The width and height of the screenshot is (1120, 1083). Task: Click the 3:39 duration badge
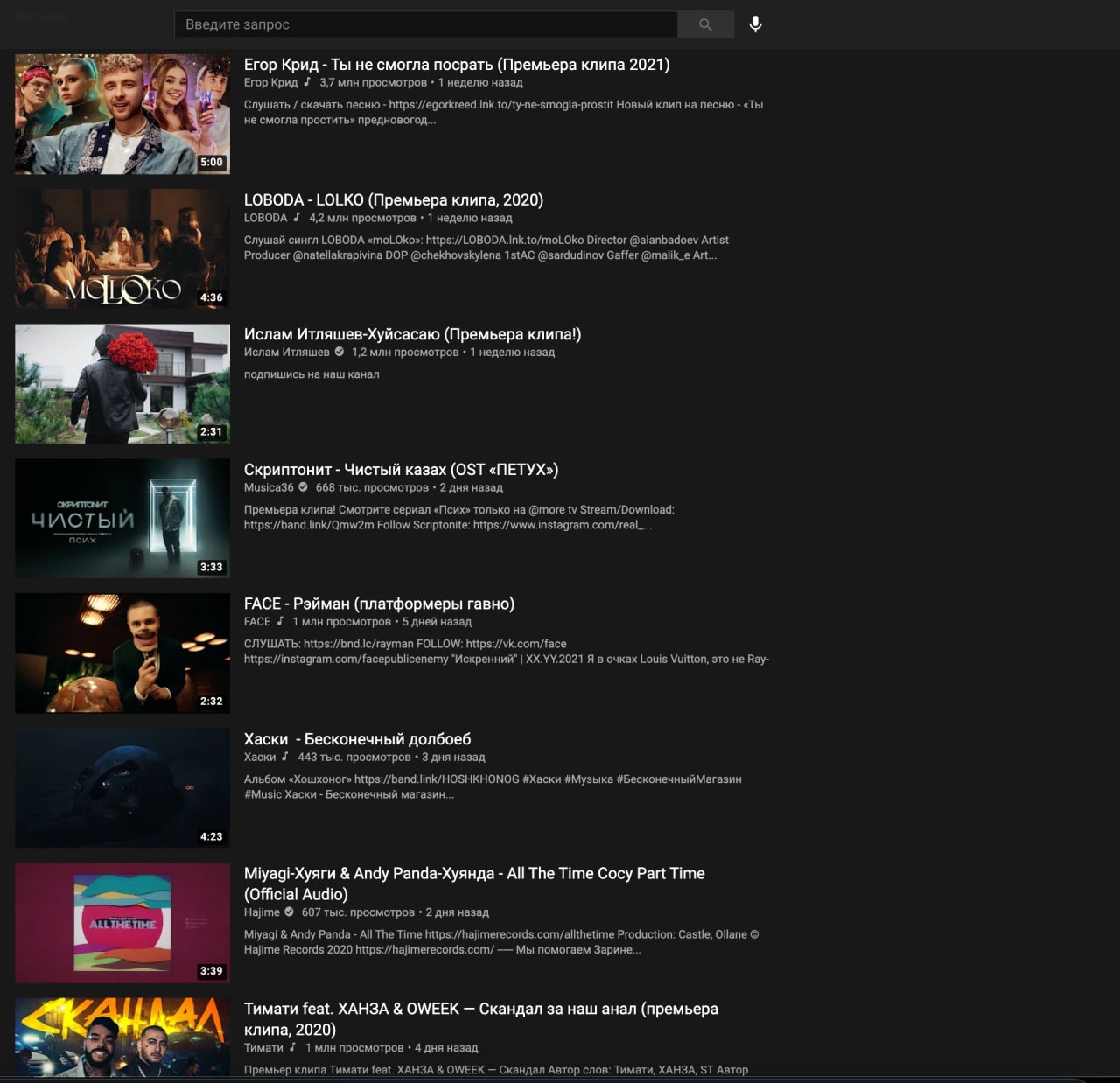[212, 970]
